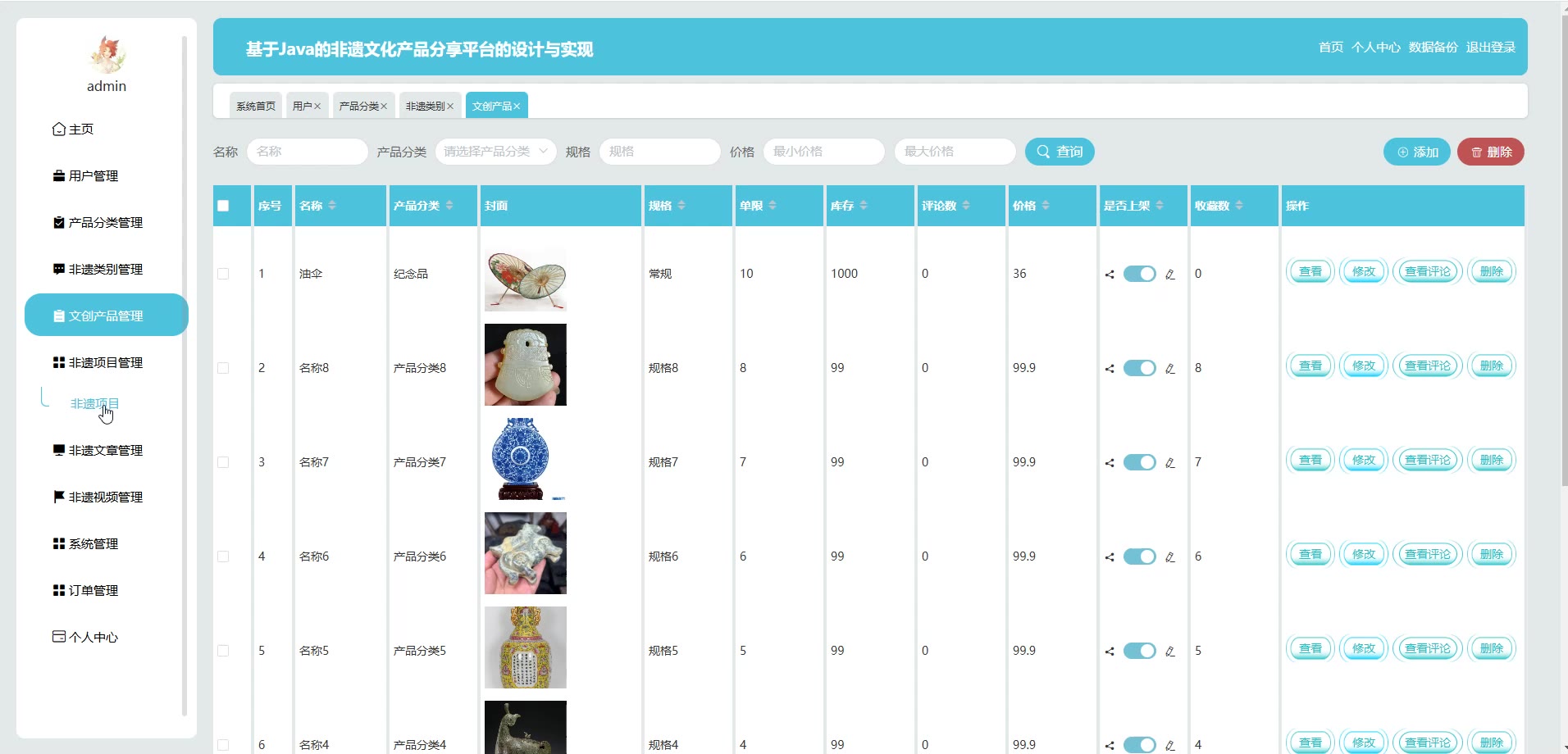Select 文创产品管理 in the sidebar
The height and width of the screenshot is (754, 1568).
[107, 316]
